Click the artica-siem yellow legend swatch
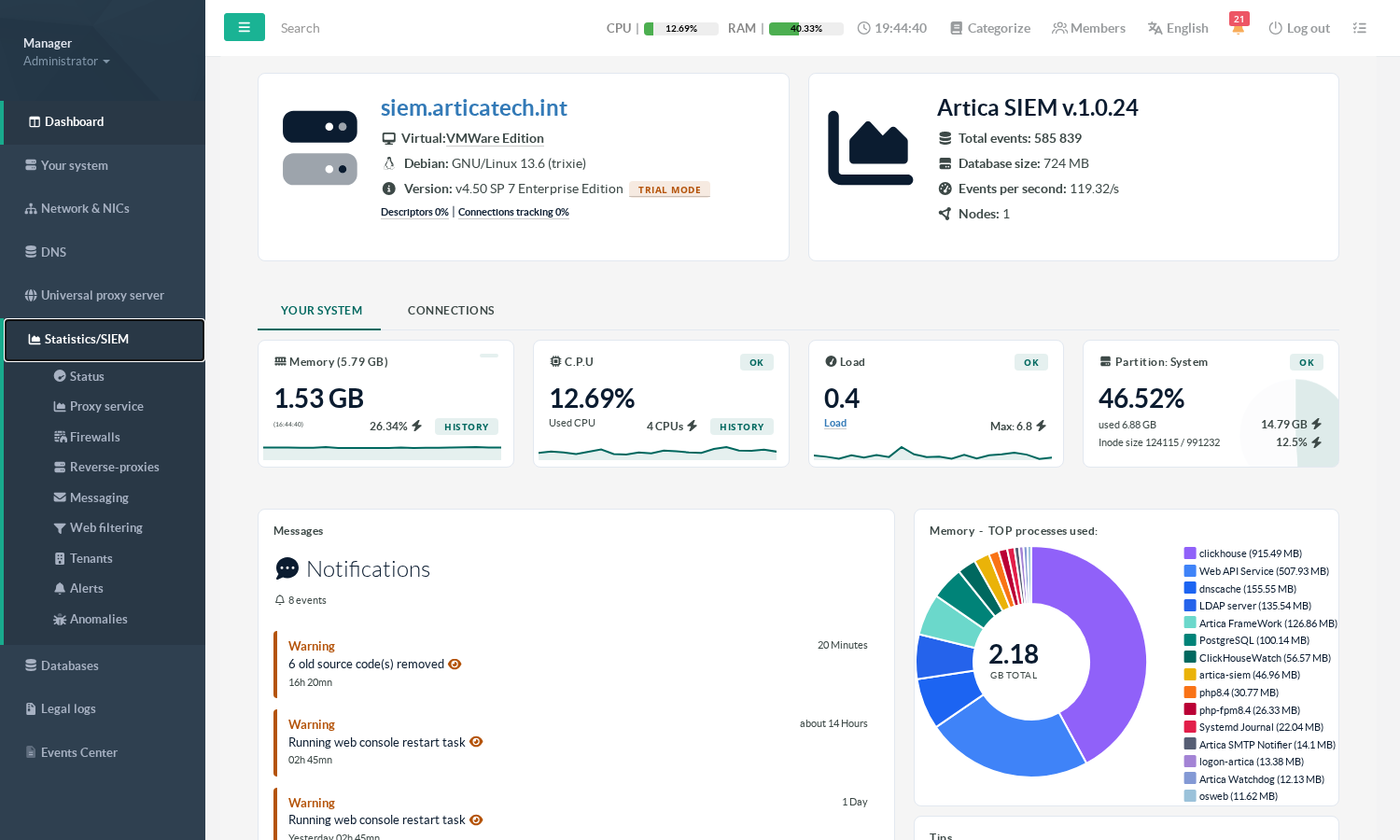Image resolution: width=1400 pixels, height=840 pixels. click(x=1190, y=675)
